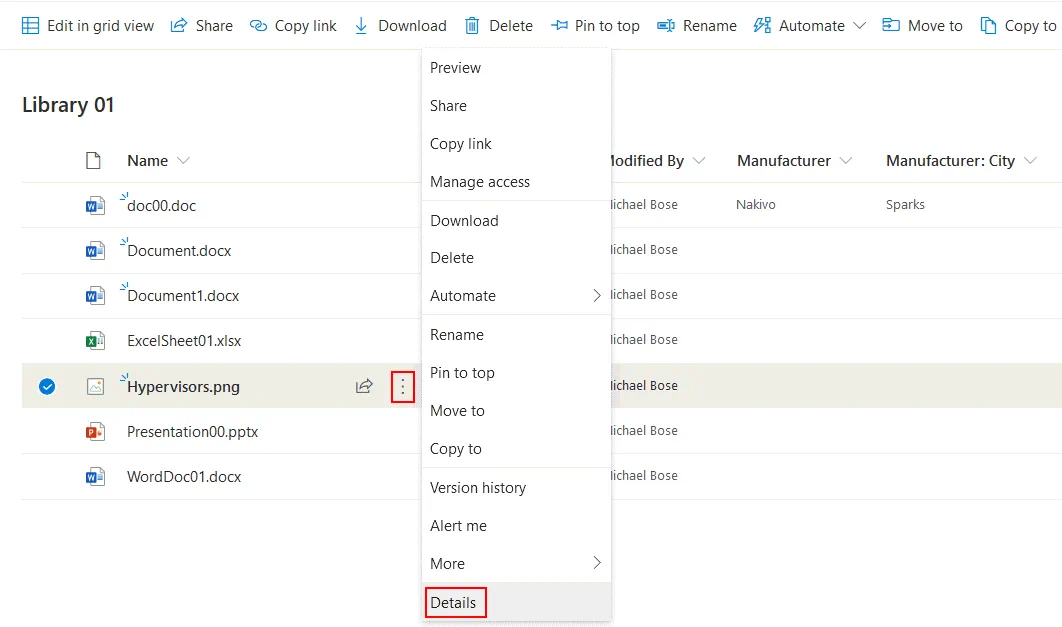
Task: Choose Version history from context menu
Action: point(477,488)
